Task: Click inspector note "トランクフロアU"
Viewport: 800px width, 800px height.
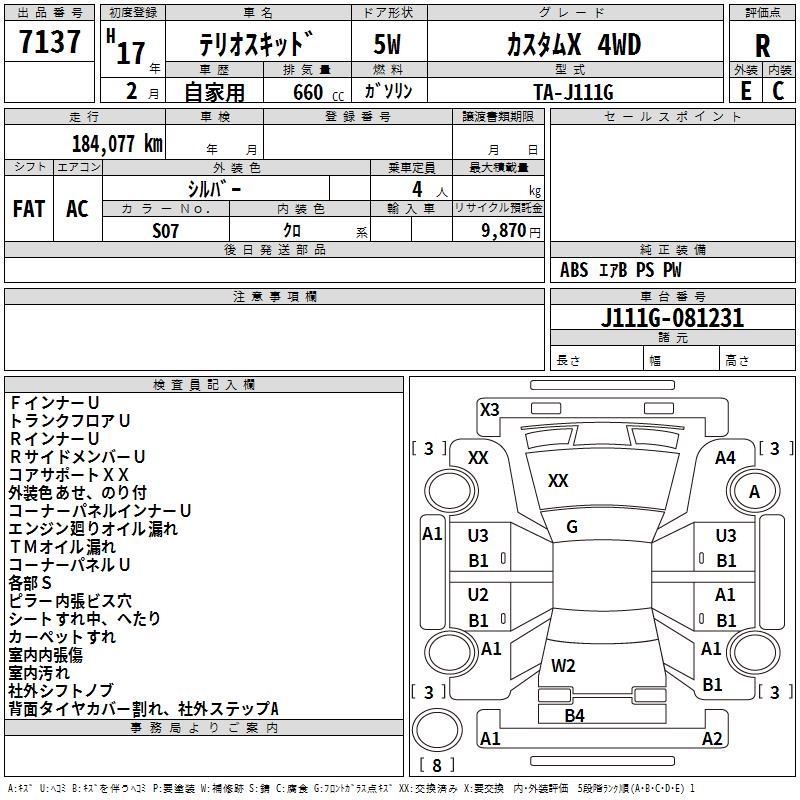Action: pyautogui.click(x=69, y=420)
